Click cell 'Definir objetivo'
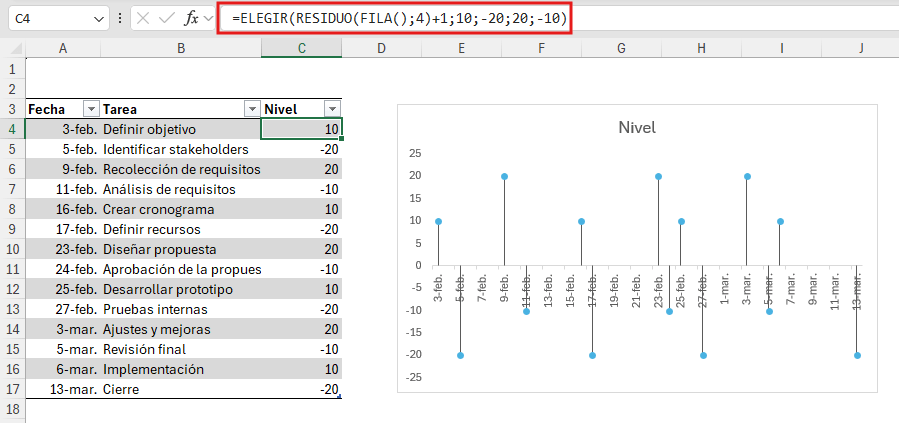Viewport: 899px width, 423px height. click(x=181, y=129)
